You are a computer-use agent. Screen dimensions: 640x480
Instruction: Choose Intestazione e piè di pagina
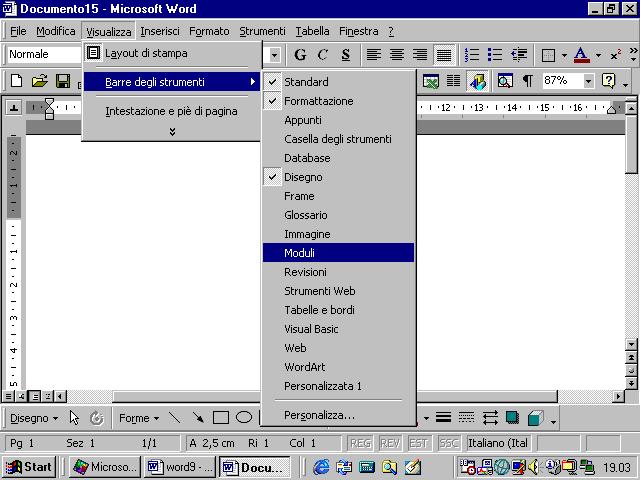point(172,111)
